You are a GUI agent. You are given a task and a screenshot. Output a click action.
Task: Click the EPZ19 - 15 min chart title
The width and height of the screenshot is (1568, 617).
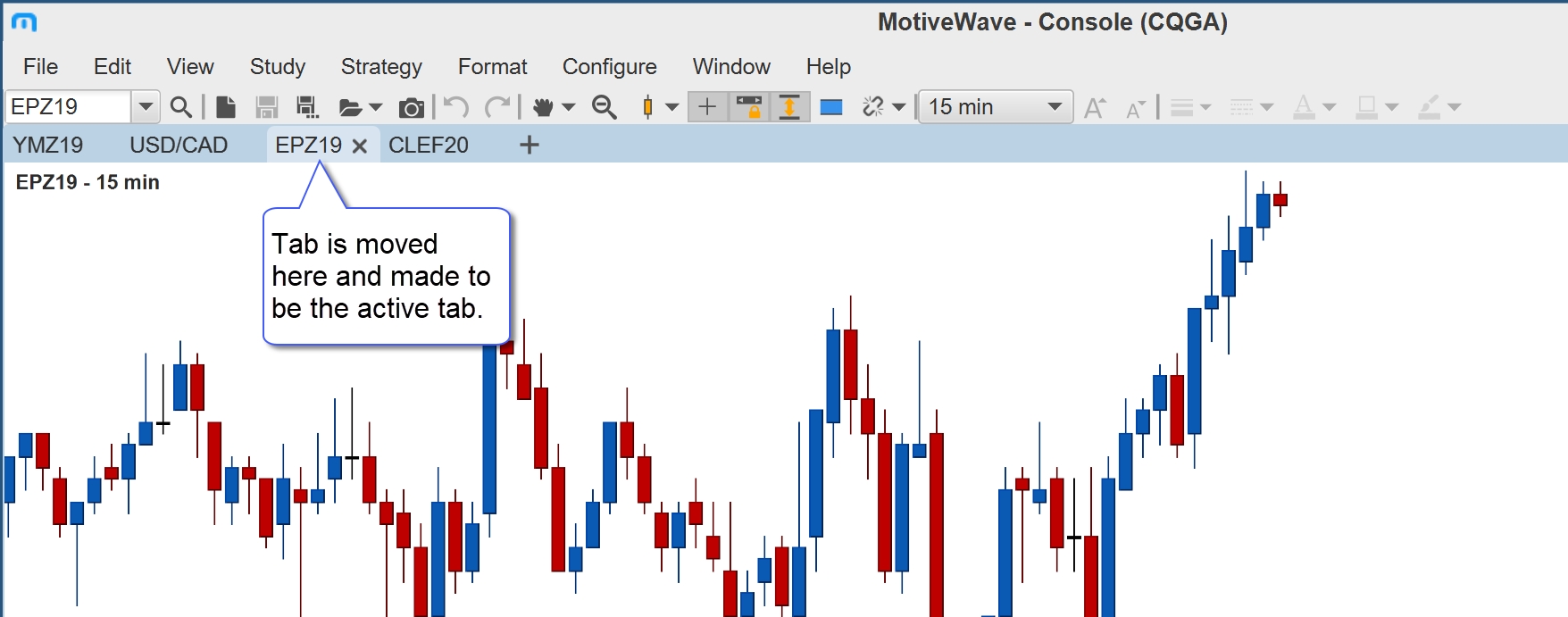click(x=88, y=182)
